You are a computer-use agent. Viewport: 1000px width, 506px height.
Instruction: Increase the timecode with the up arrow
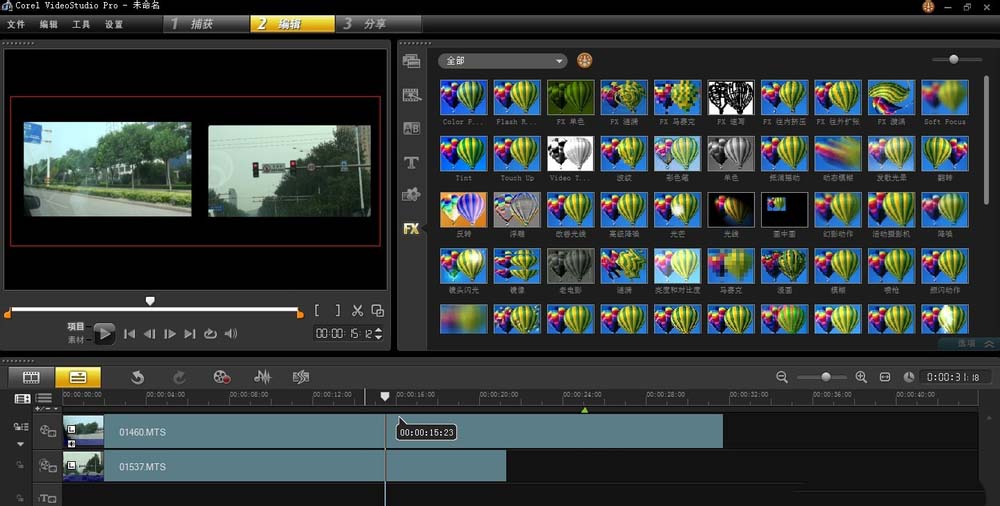[379, 330]
